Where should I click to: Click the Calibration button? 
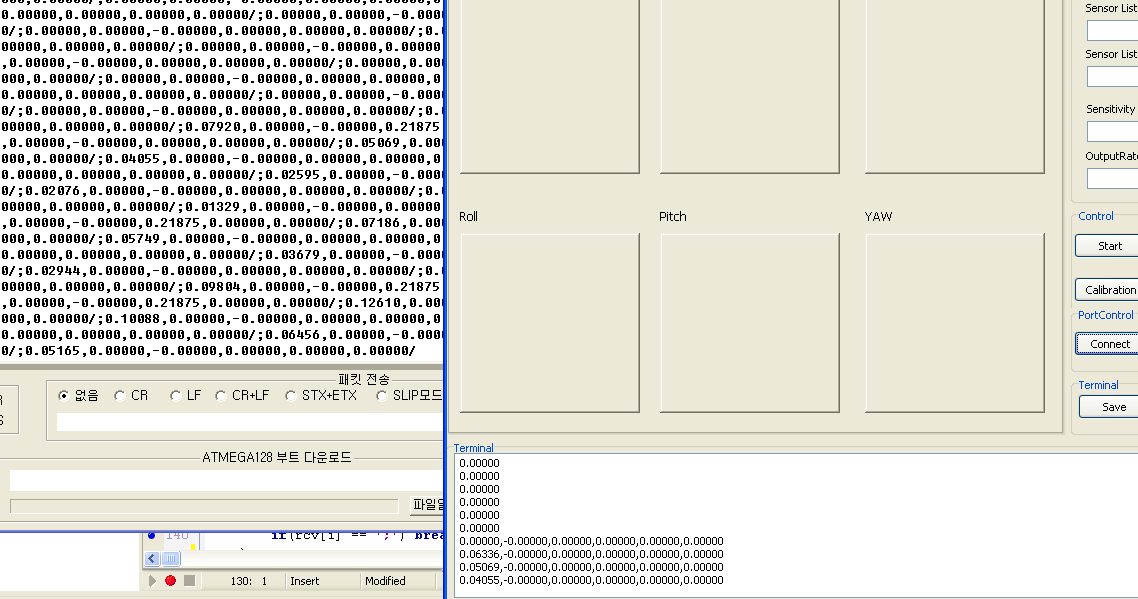click(1108, 290)
